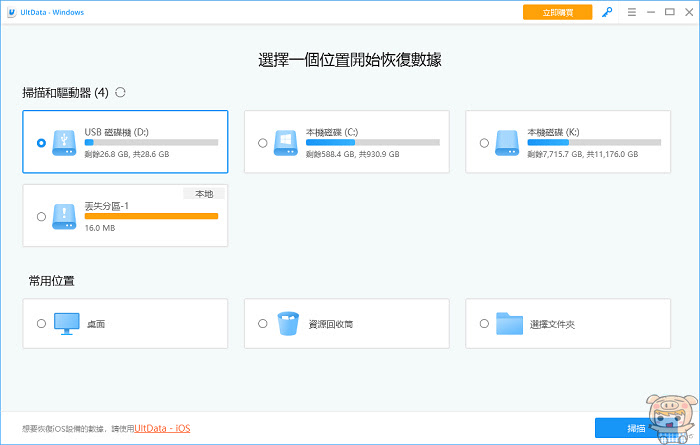The height and width of the screenshot is (445, 700).
Task: Close the UltData window
Action: pyautogui.click(x=689, y=12)
